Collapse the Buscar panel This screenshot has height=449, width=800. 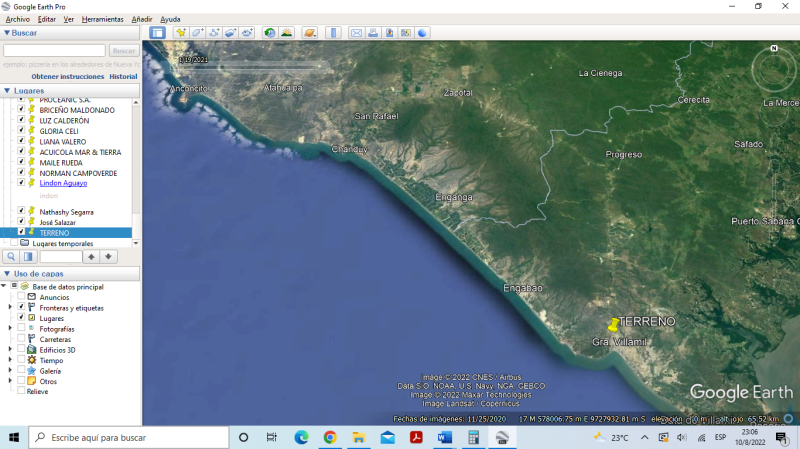(7, 33)
